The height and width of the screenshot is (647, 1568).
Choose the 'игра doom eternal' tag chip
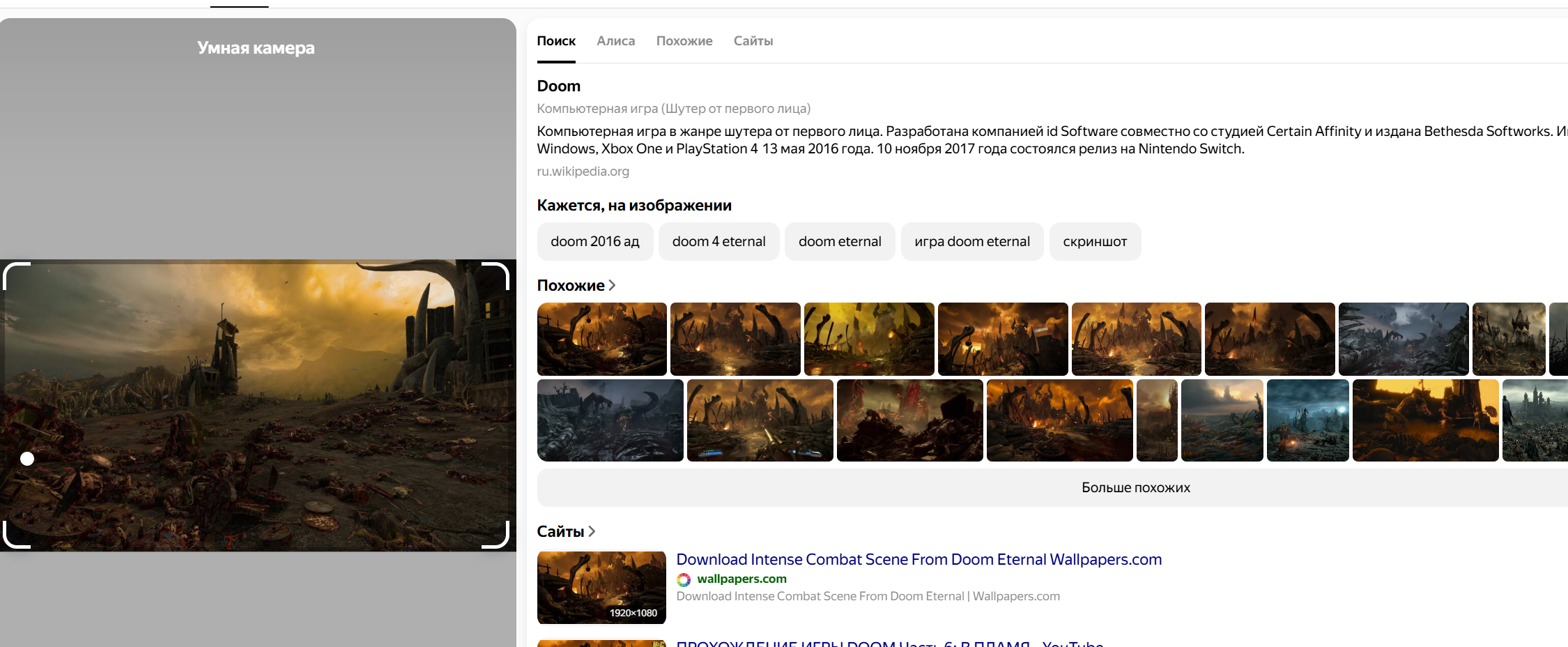[972, 241]
